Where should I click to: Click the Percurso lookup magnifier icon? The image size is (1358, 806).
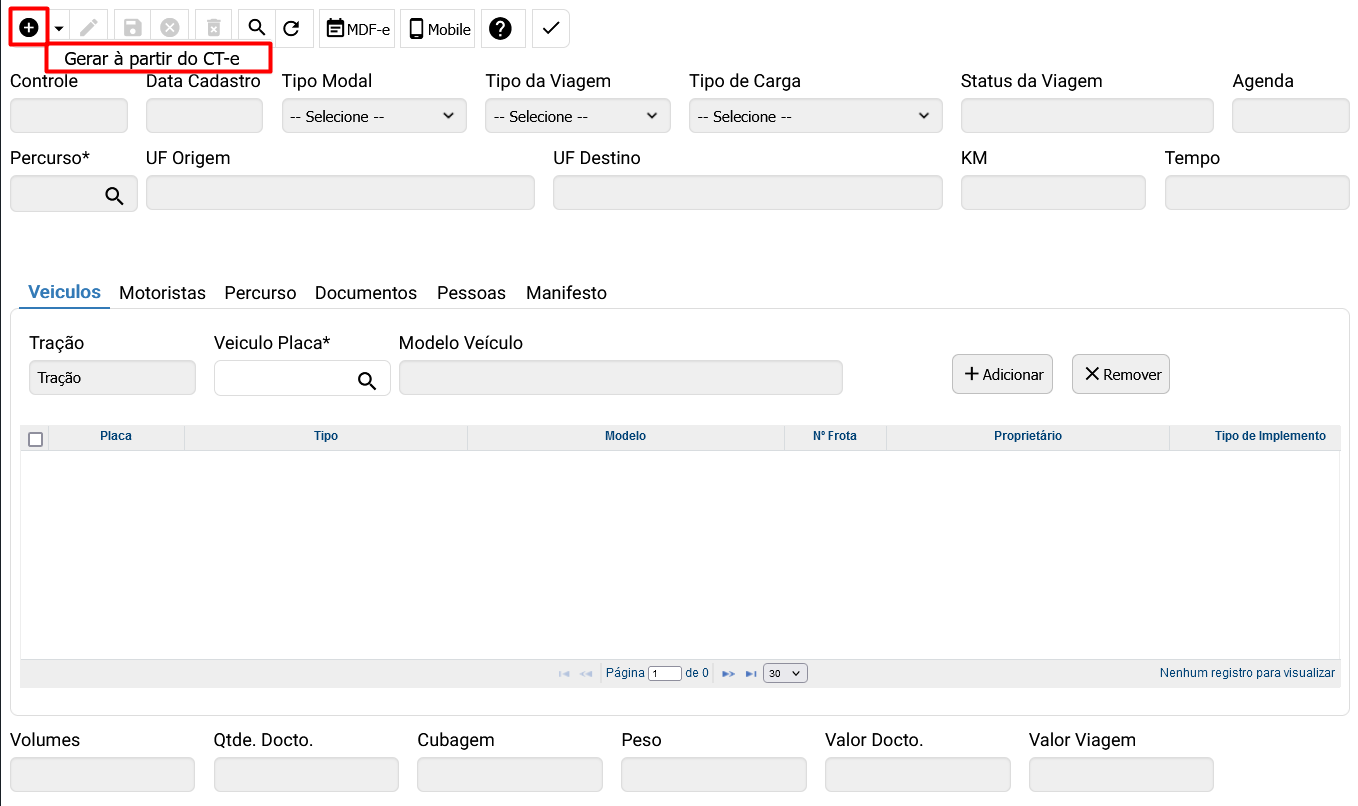click(115, 195)
